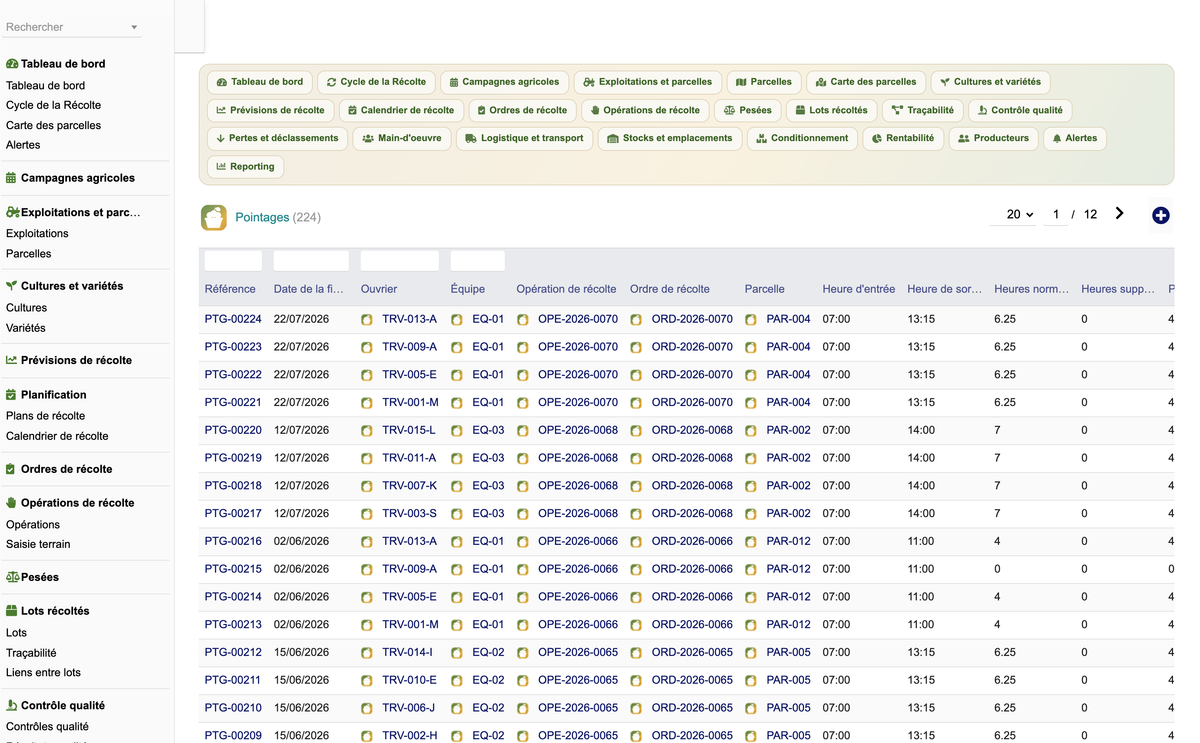Open Variétés in sidebar
Screen dimensions: 1200x743
tap(26, 328)
